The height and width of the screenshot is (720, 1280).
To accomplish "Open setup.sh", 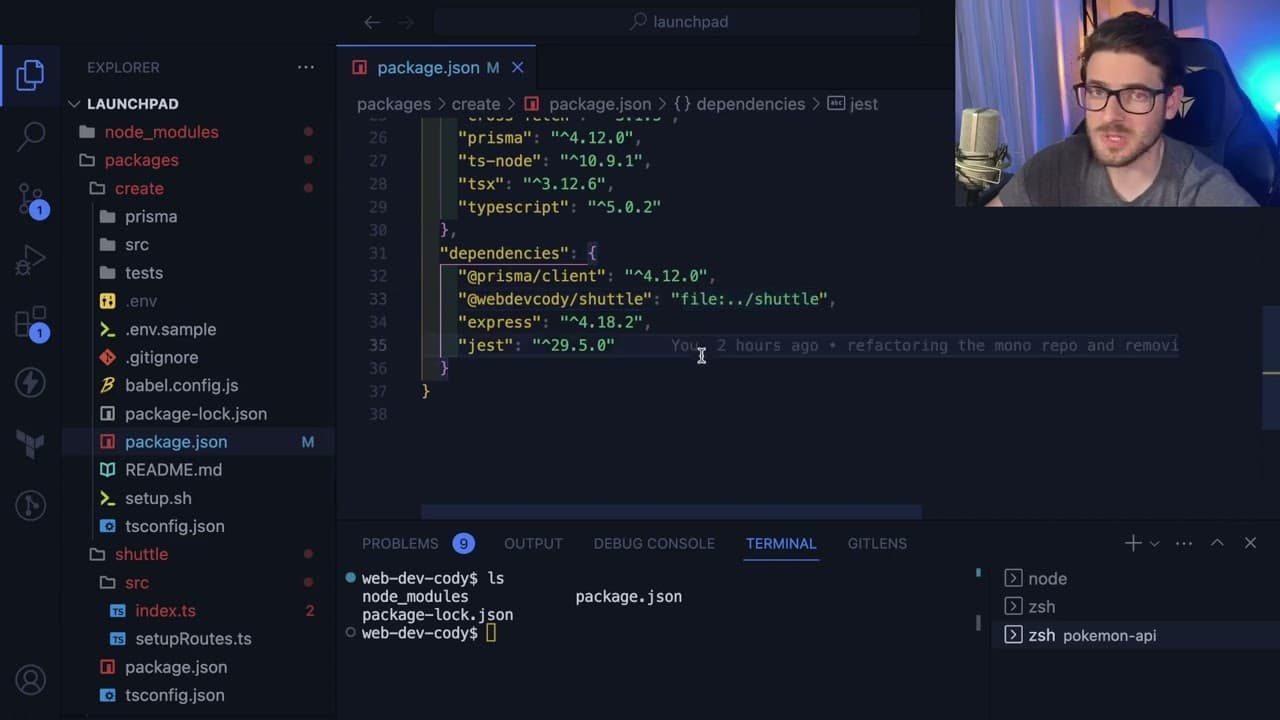I will tap(198, 498).
